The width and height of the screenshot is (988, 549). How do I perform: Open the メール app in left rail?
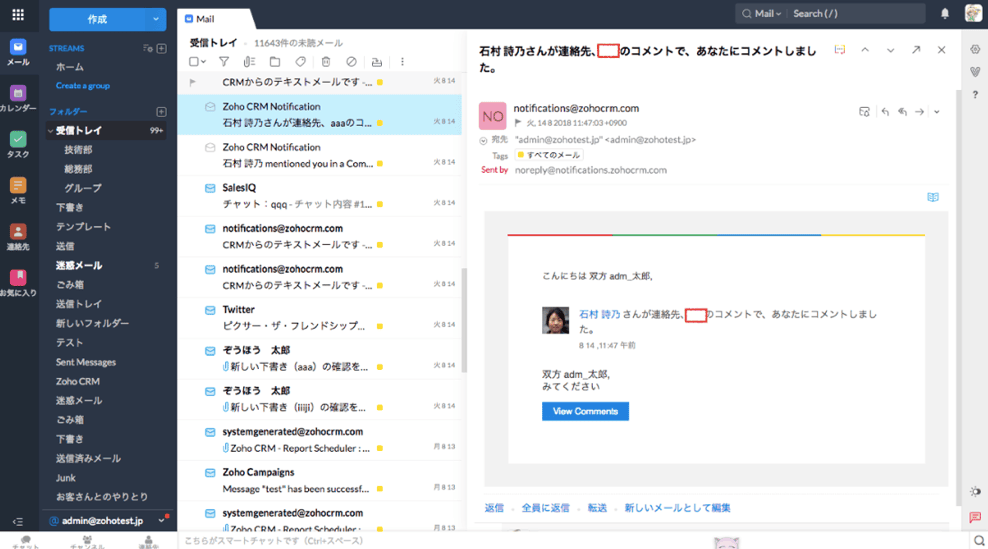click(x=18, y=52)
